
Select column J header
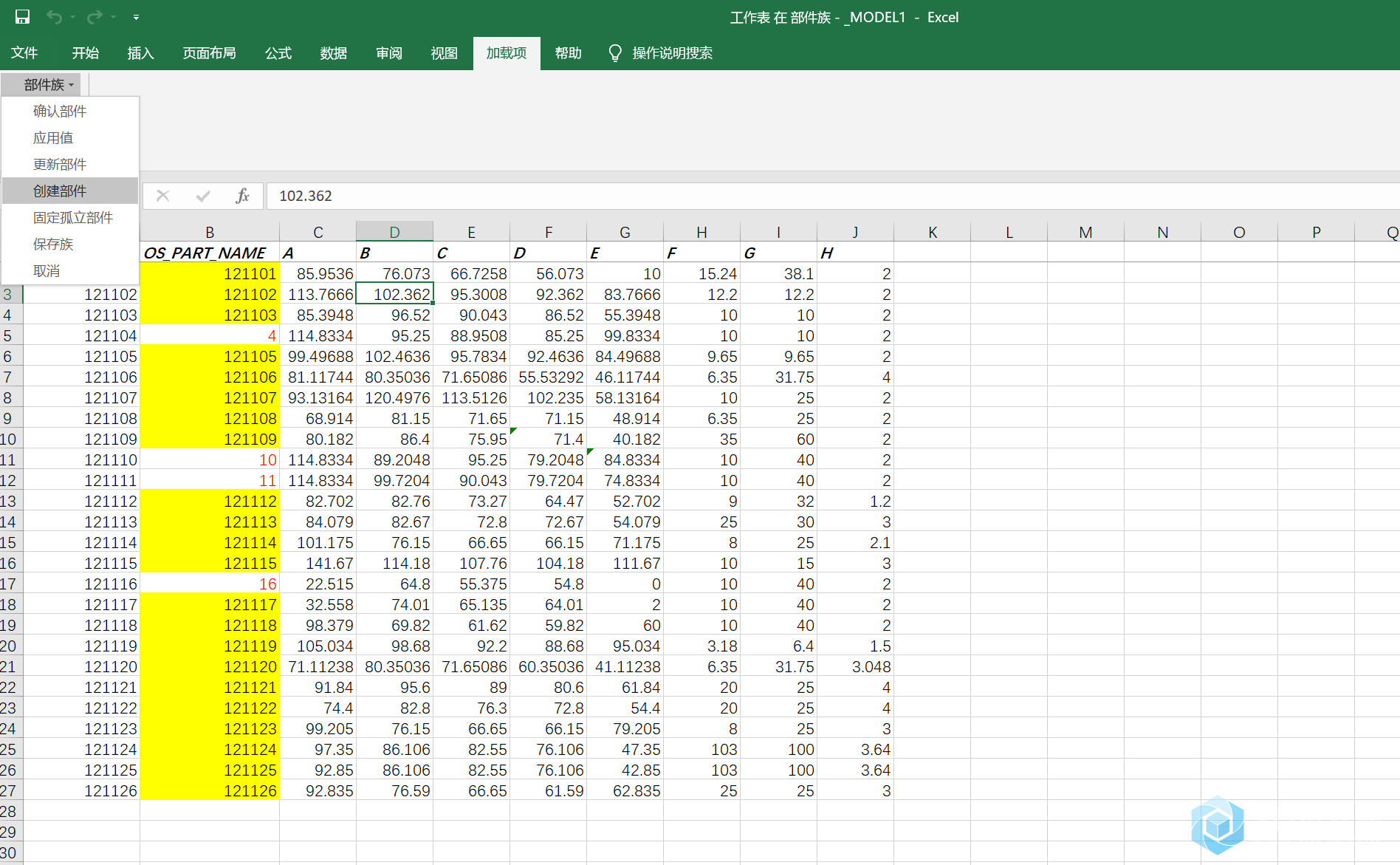coord(856,232)
